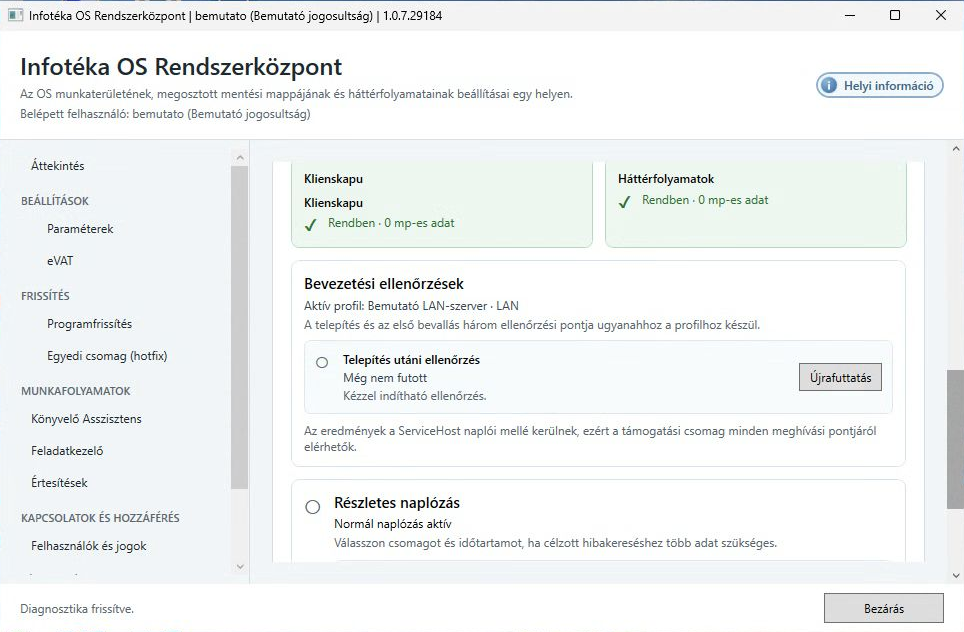The width and height of the screenshot is (964, 632).
Task: Click main content scrollbar up arrow
Action: [x=955, y=149]
